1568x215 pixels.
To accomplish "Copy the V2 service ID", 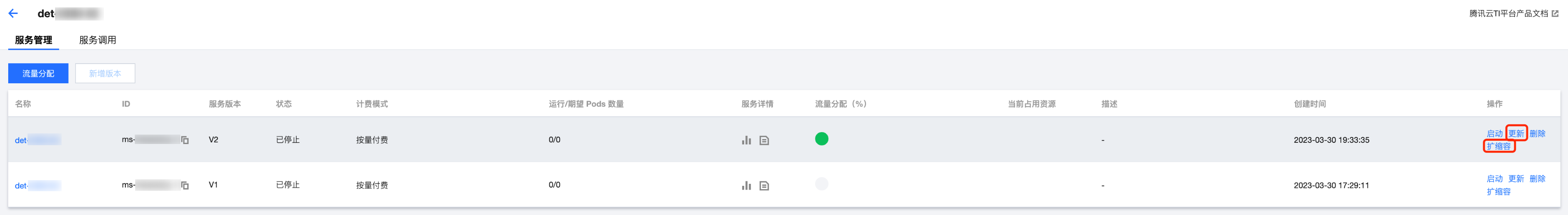I will pos(185,140).
